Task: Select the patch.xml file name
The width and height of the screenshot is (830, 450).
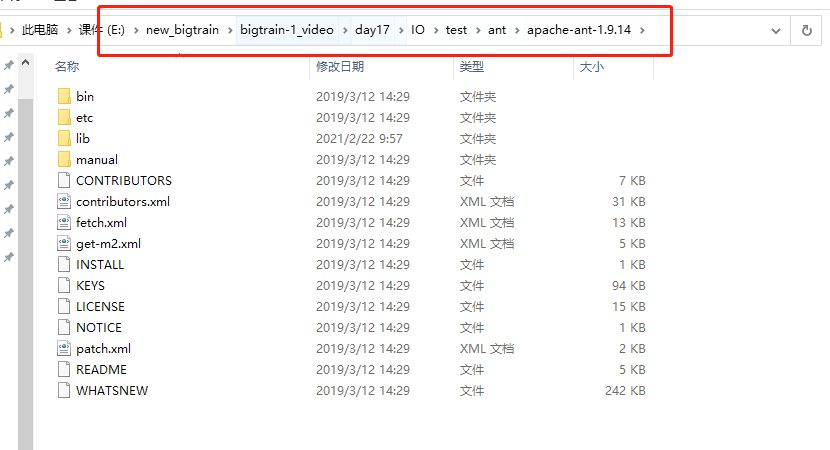Action: click(x=103, y=348)
